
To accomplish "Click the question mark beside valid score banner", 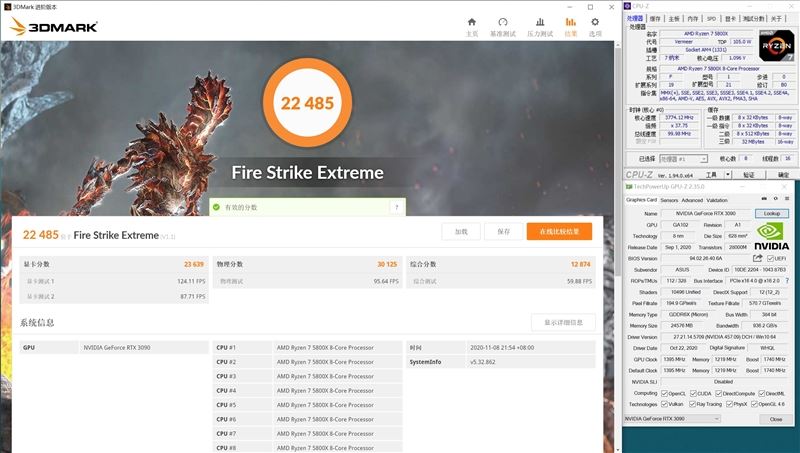I will [x=397, y=207].
